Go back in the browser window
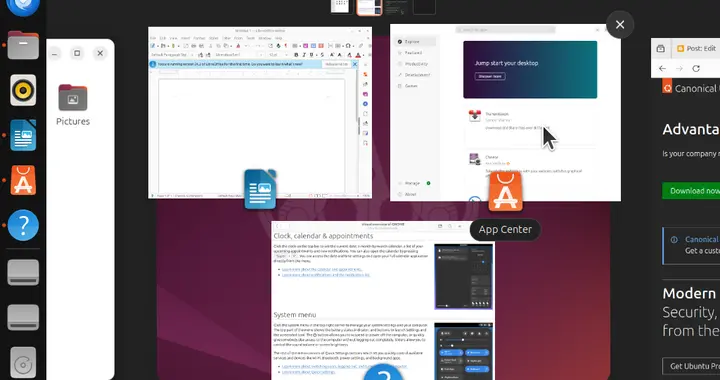 coord(662,68)
